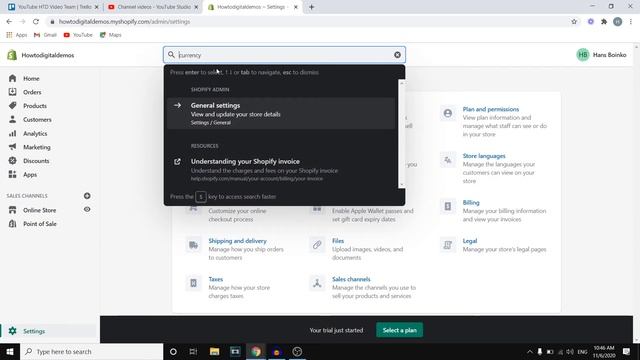
Task: View online store with eye icon
Action: tap(87, 209)
